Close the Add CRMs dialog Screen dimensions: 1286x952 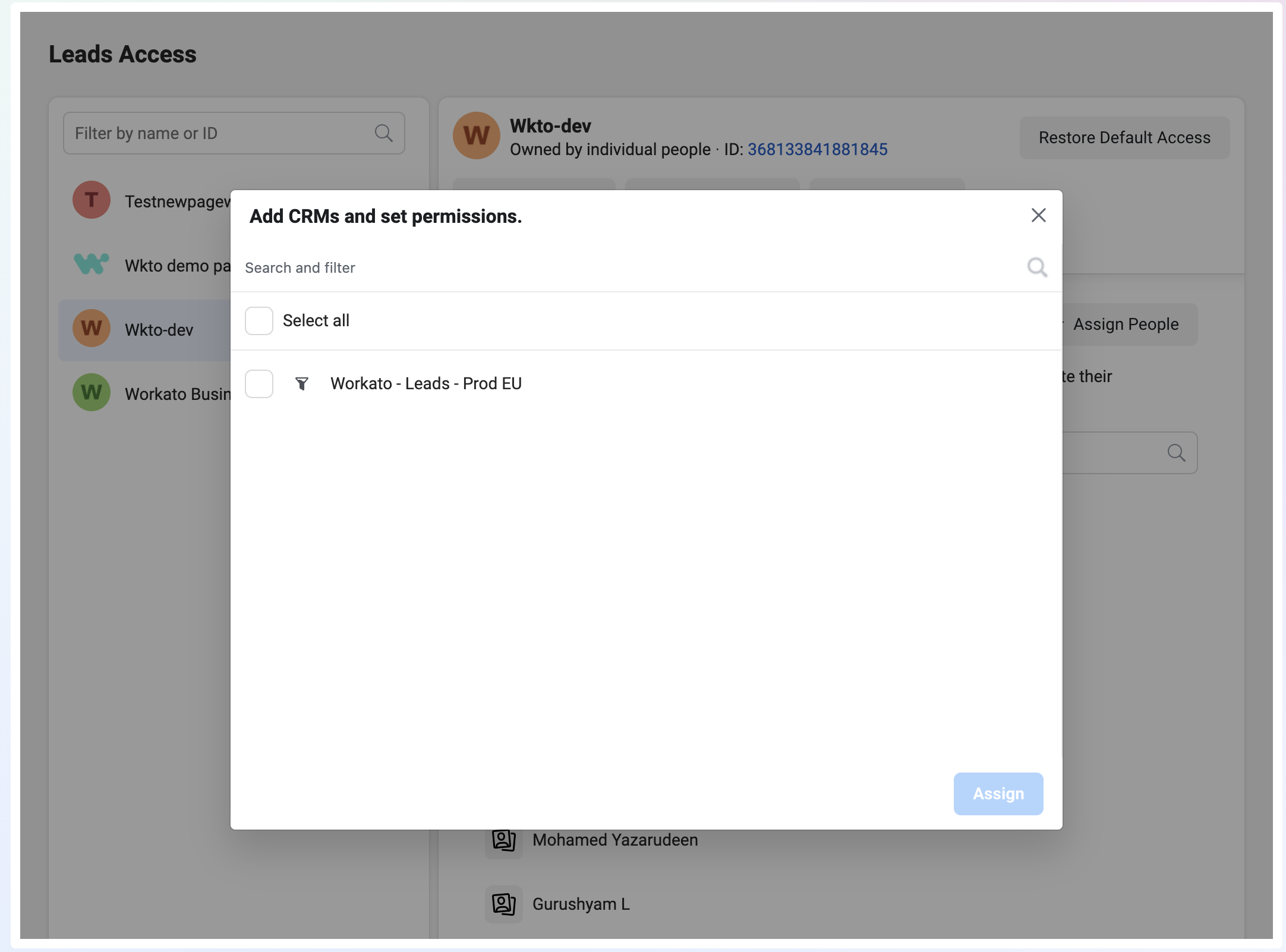coord(1038,215)
